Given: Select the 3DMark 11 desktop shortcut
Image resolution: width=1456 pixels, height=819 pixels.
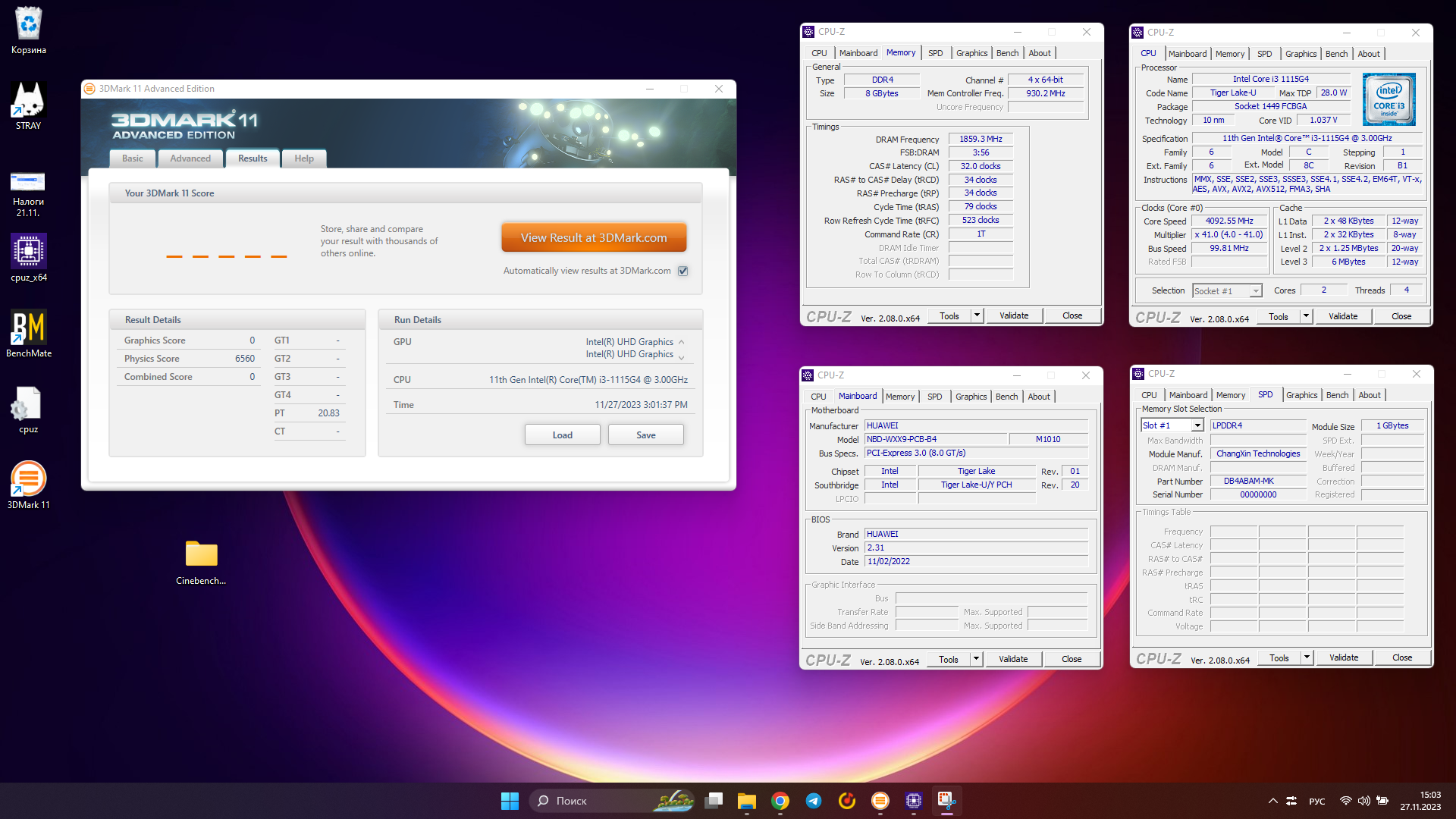Looking at the screenshot, I should click(29, 486).
